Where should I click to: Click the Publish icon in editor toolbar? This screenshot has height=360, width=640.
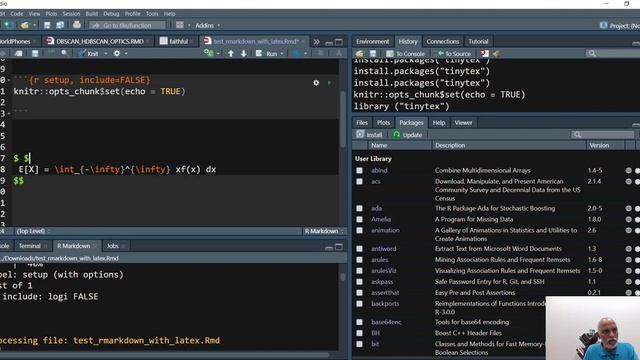click(296, 53)
